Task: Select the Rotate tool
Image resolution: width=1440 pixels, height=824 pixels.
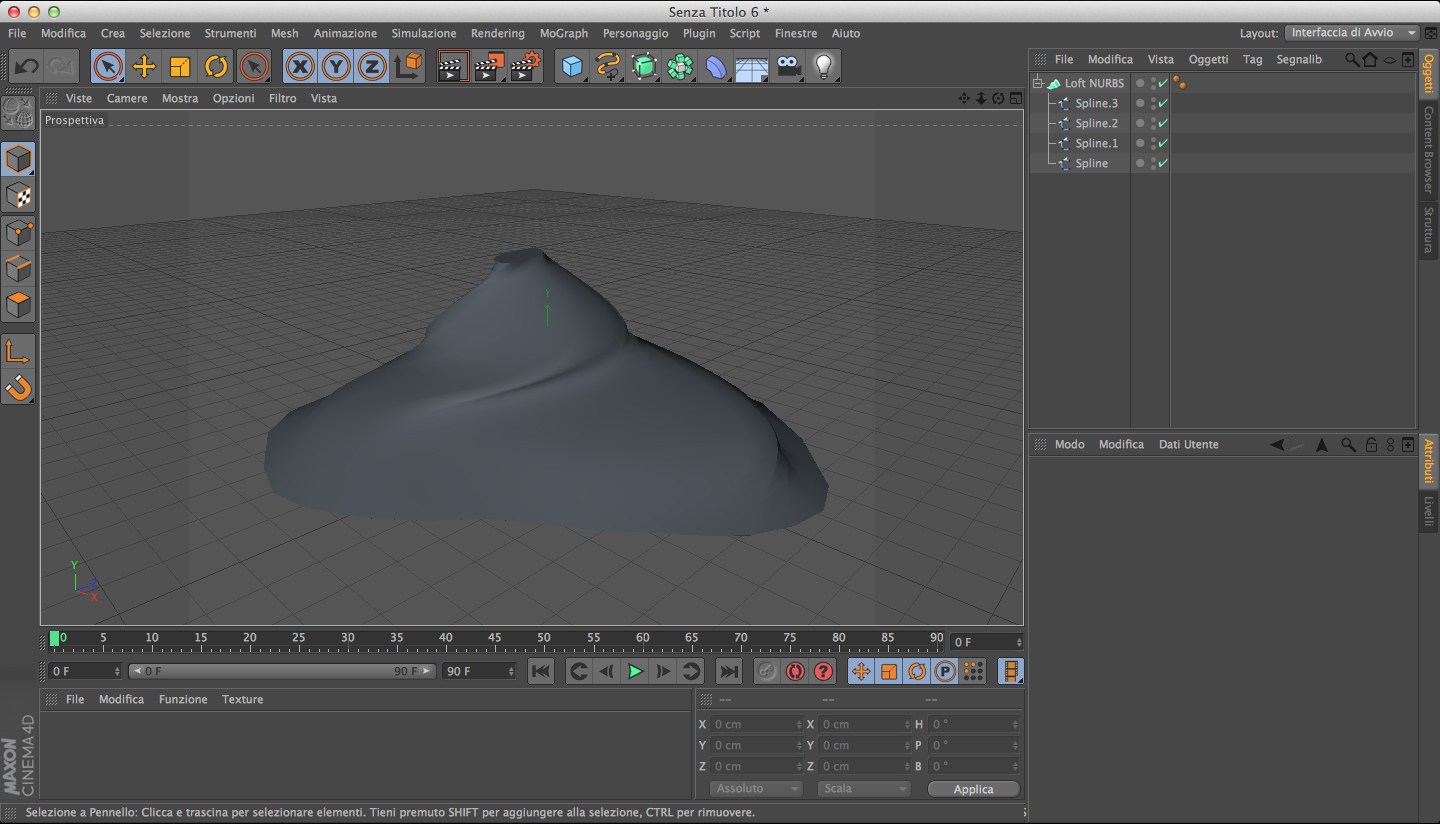Action: coord(216,67)
